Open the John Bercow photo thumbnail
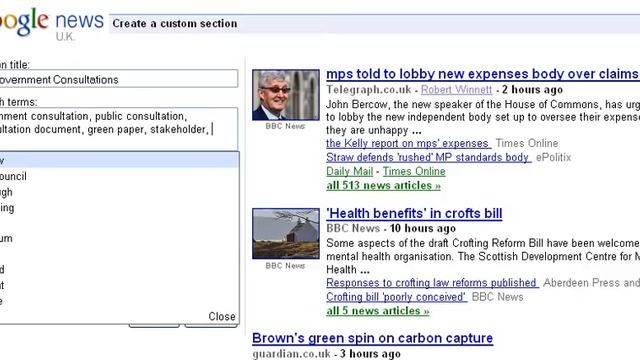The image size is (640, 360). point(286,95)
